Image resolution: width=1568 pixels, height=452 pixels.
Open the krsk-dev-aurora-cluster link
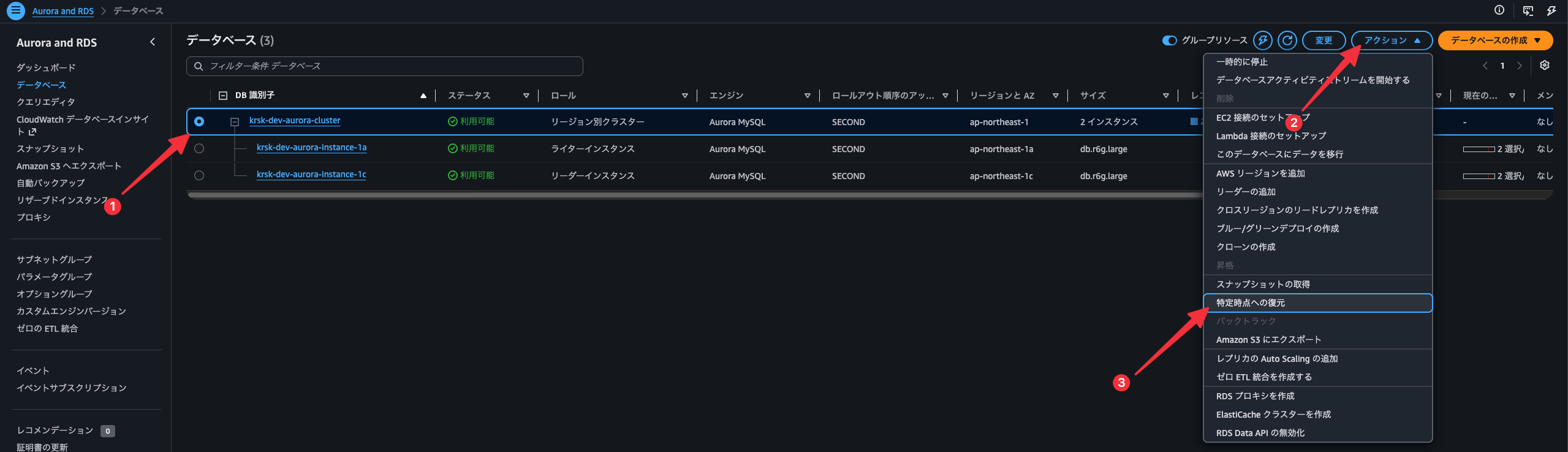click(295, 121)
